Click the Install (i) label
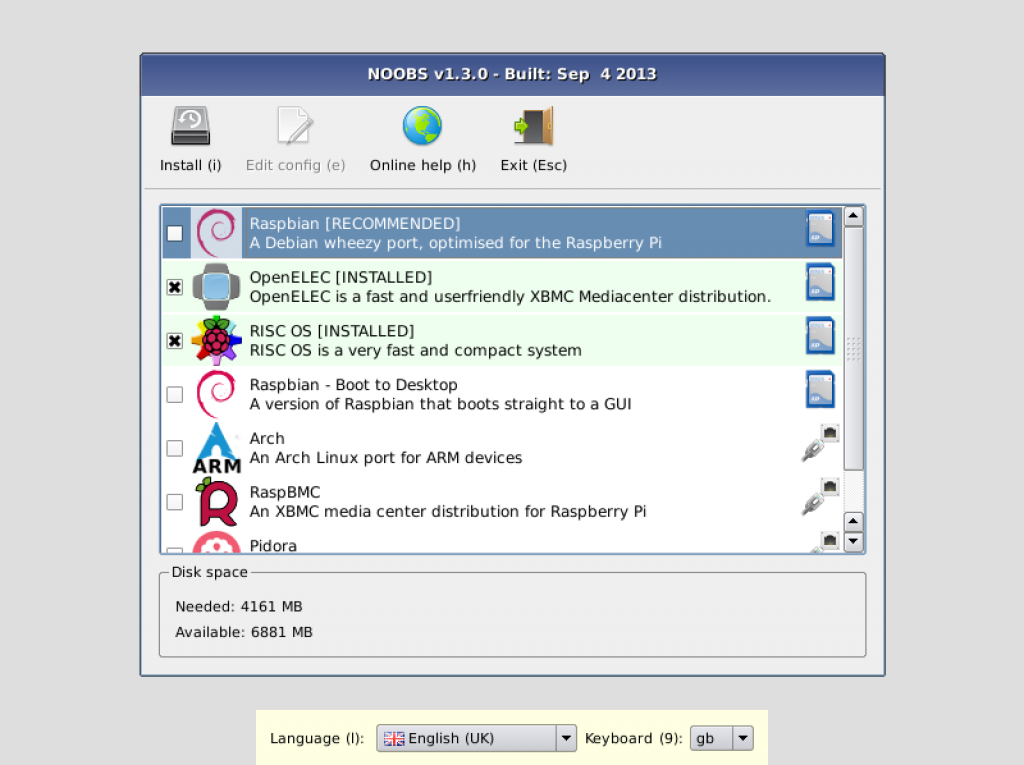The image size is (1024, 765). tap(190, 165)
